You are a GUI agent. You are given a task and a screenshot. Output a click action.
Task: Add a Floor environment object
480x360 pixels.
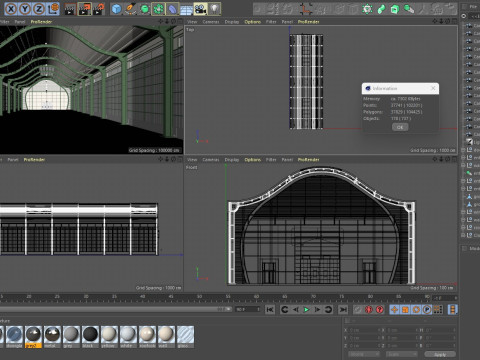click(186, 9)
